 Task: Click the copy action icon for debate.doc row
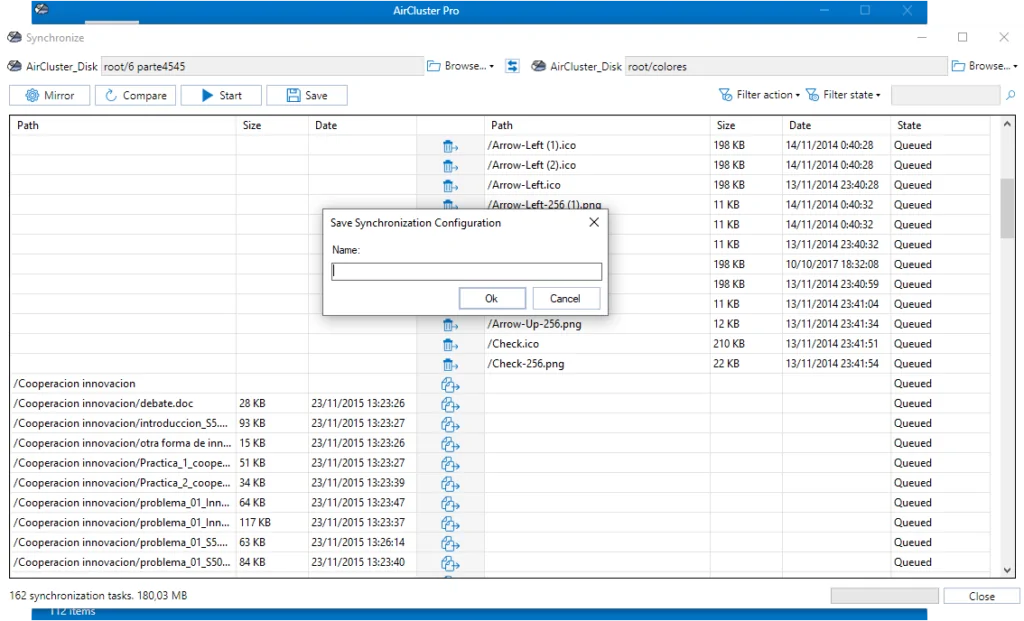[x=450, y=404]
